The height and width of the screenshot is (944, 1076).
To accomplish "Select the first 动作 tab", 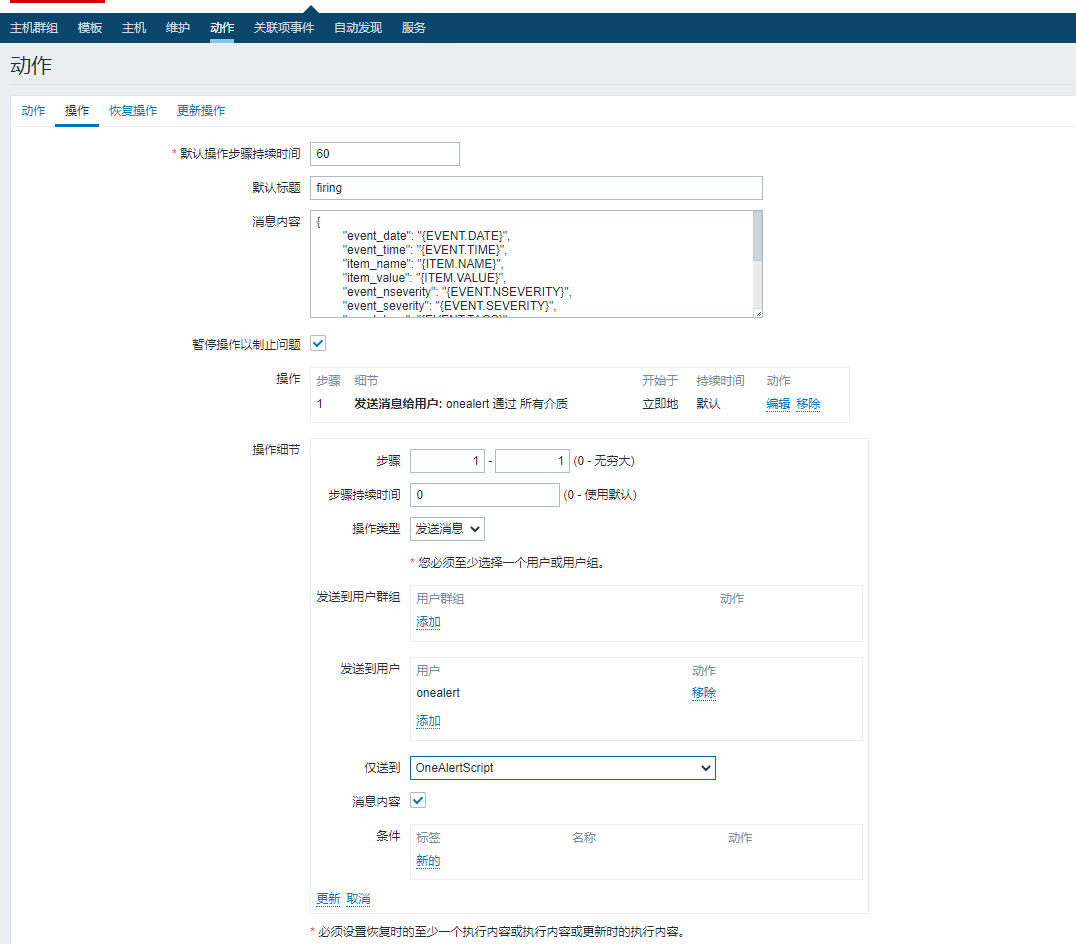I will (33, 111).
